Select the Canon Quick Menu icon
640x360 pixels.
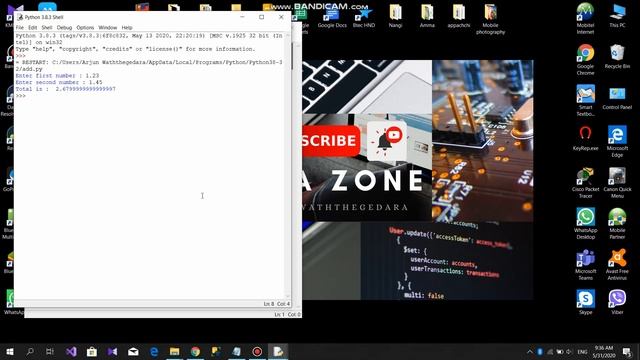617,183
